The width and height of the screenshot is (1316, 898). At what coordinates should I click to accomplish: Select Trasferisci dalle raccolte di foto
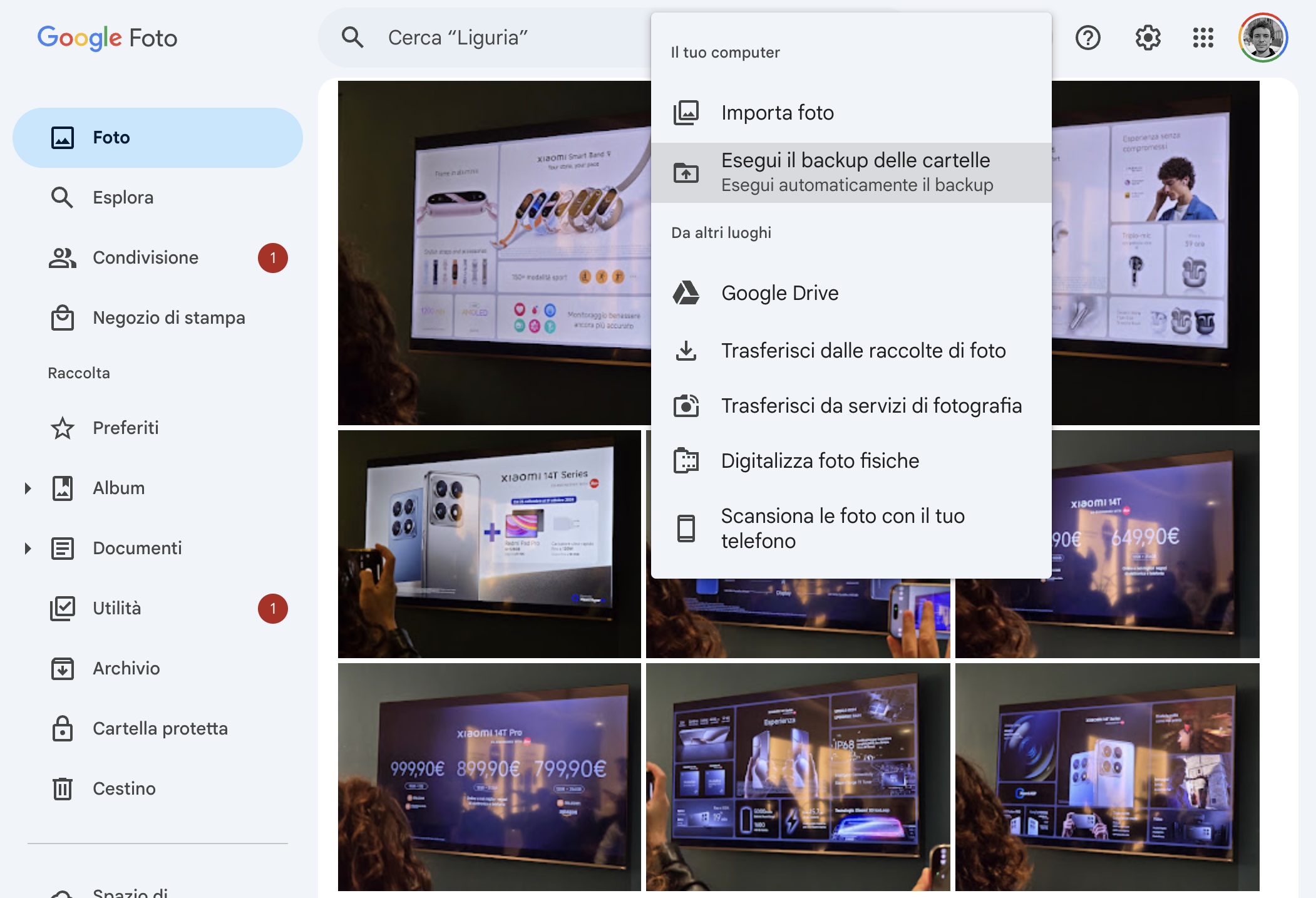pos(851,351)
